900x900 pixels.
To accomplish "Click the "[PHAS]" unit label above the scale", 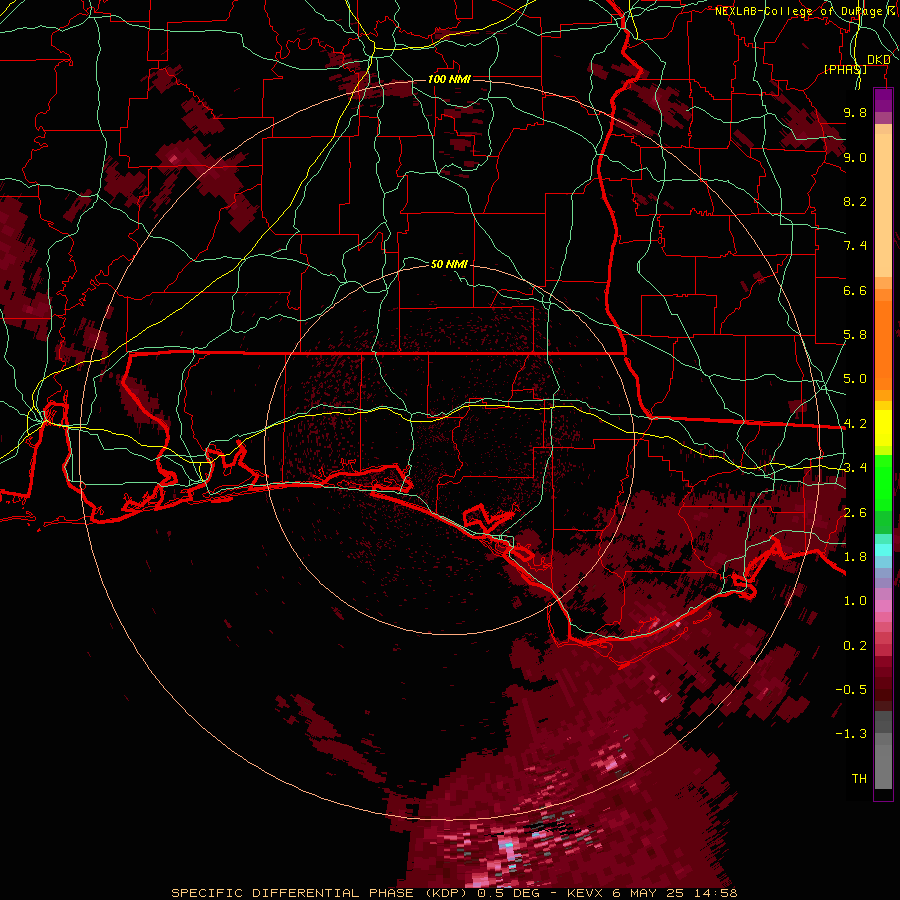I will coord(845,69).
